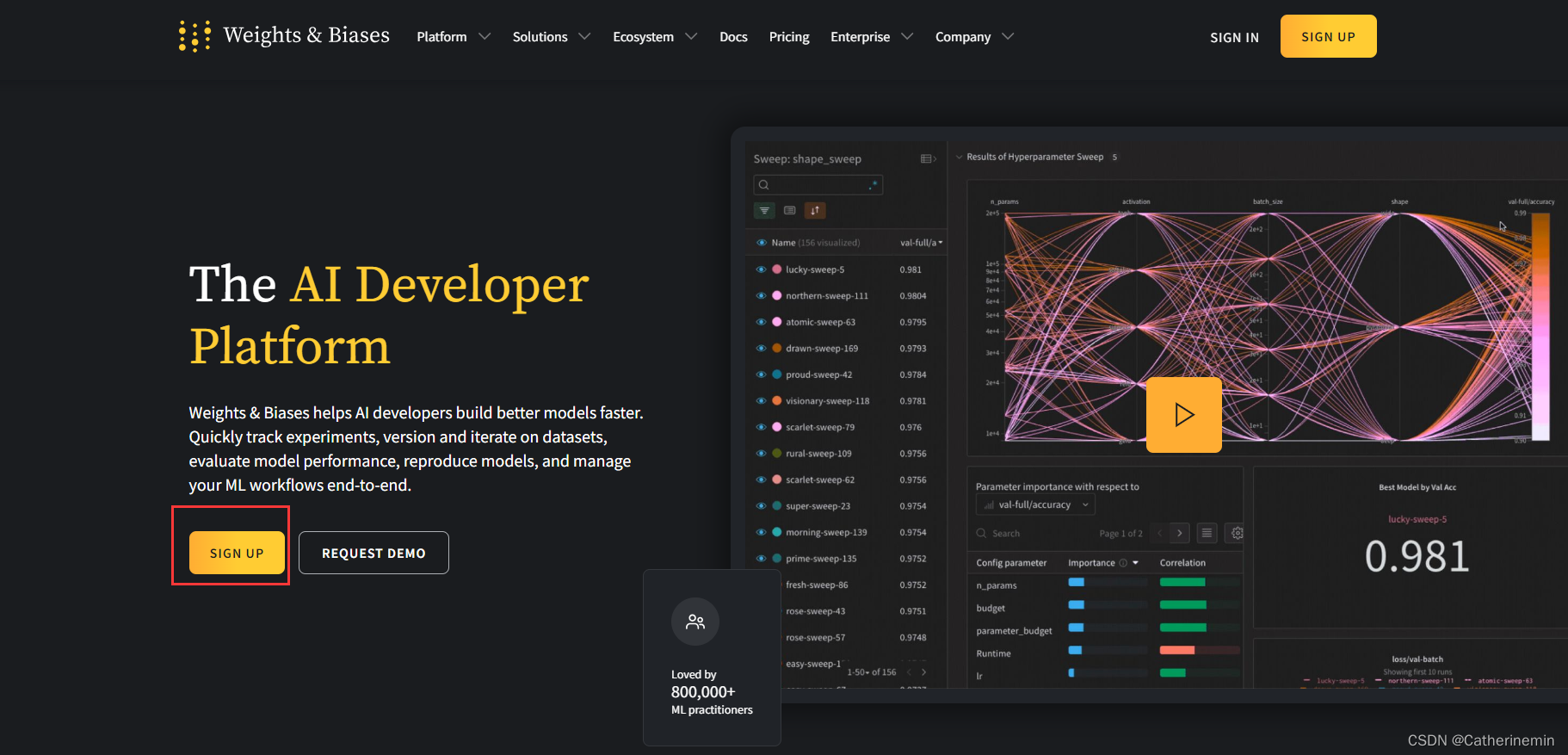Screen dimensions: 1568x755
Task: Click the filter runs icon
Action: [x=764, y=210]
